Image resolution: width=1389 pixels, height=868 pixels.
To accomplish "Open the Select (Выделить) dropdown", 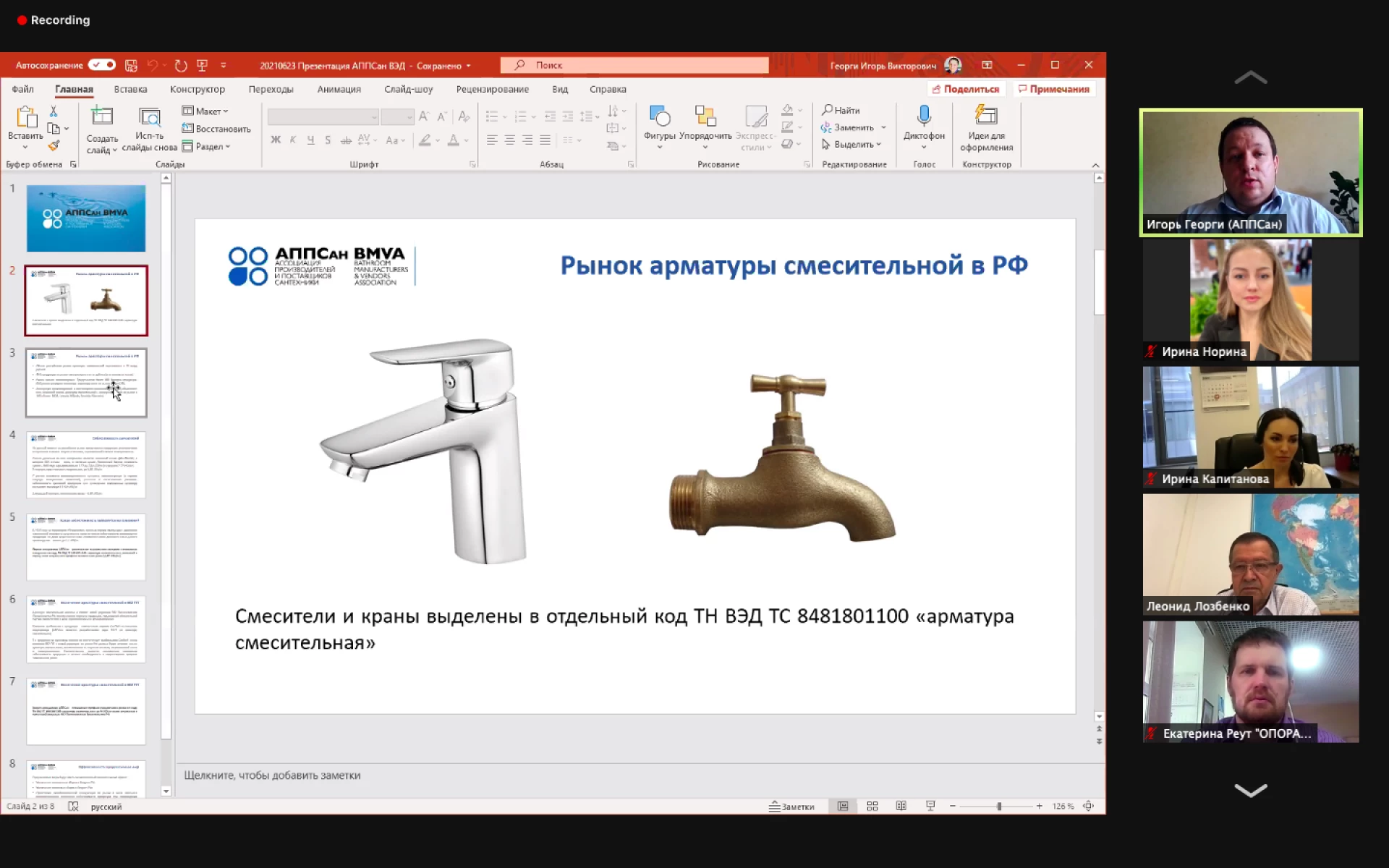I will (851, 145).
